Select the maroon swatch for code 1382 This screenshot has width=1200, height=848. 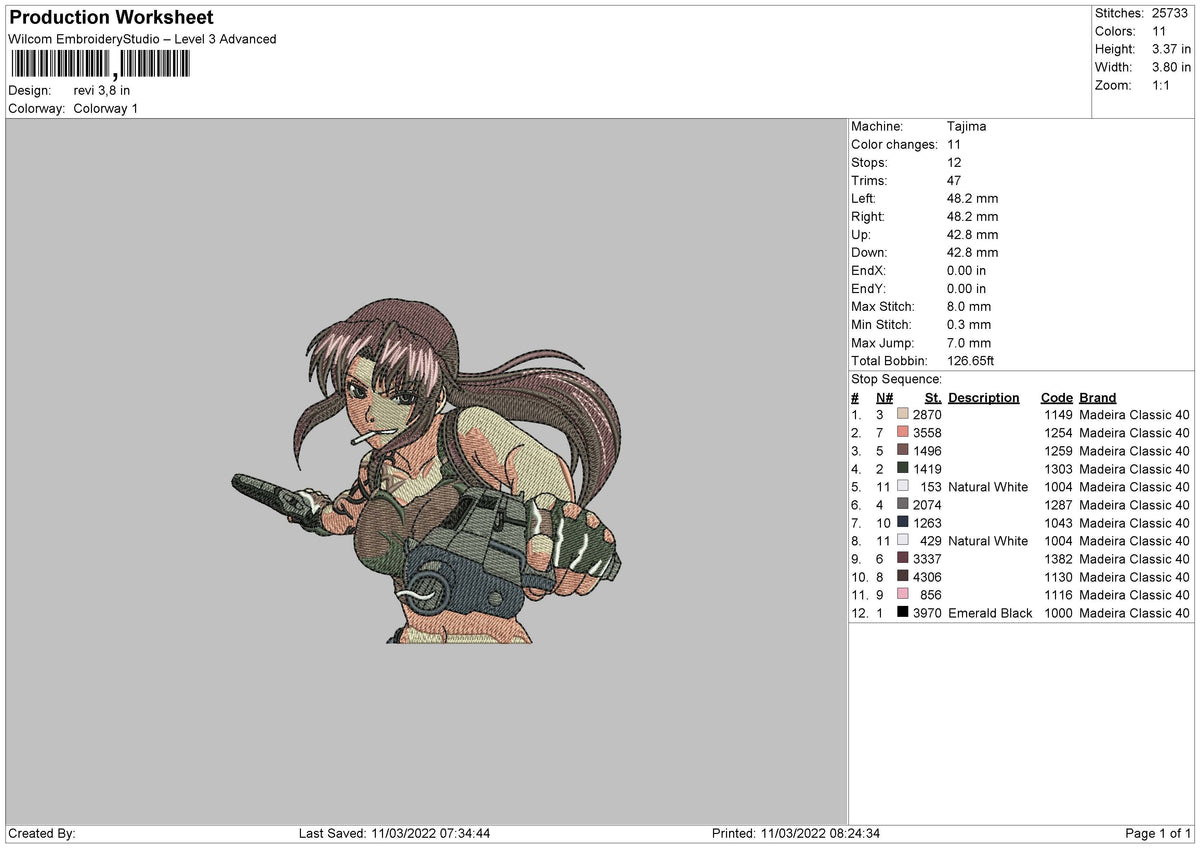(x=903, y=558)
